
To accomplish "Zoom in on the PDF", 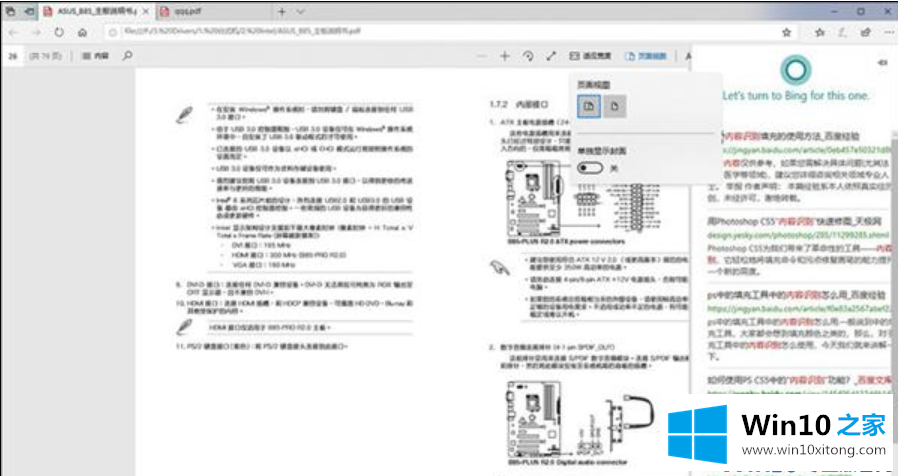I will (x=505, y=56).
